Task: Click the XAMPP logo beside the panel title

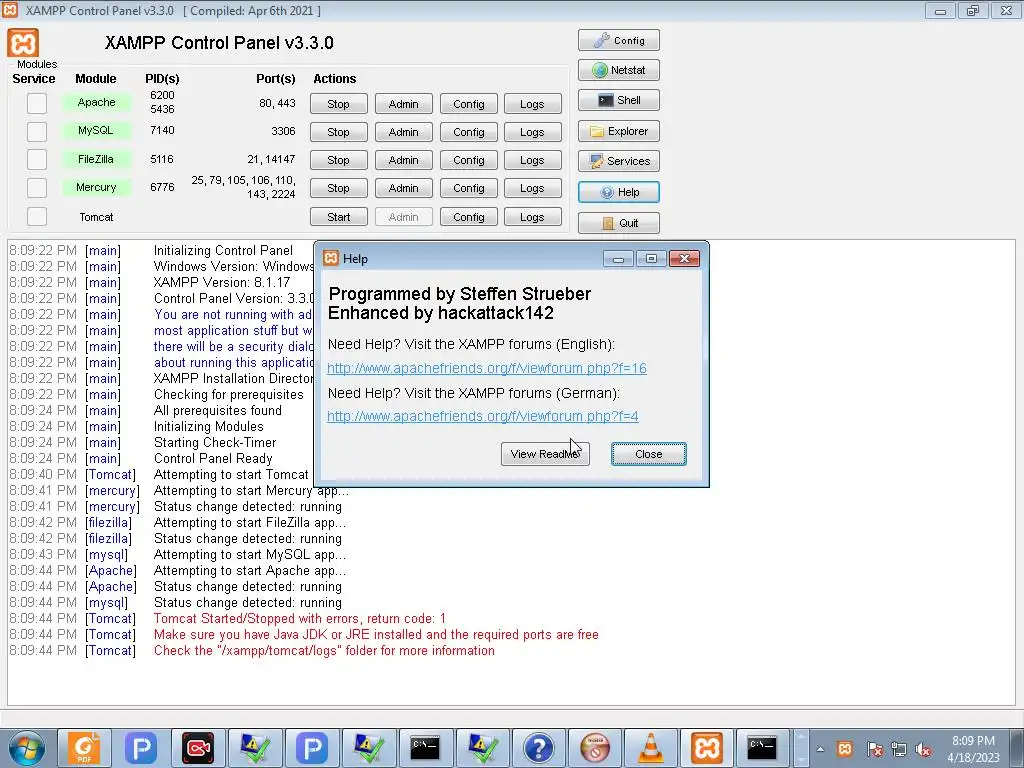Action: [24, 43]
